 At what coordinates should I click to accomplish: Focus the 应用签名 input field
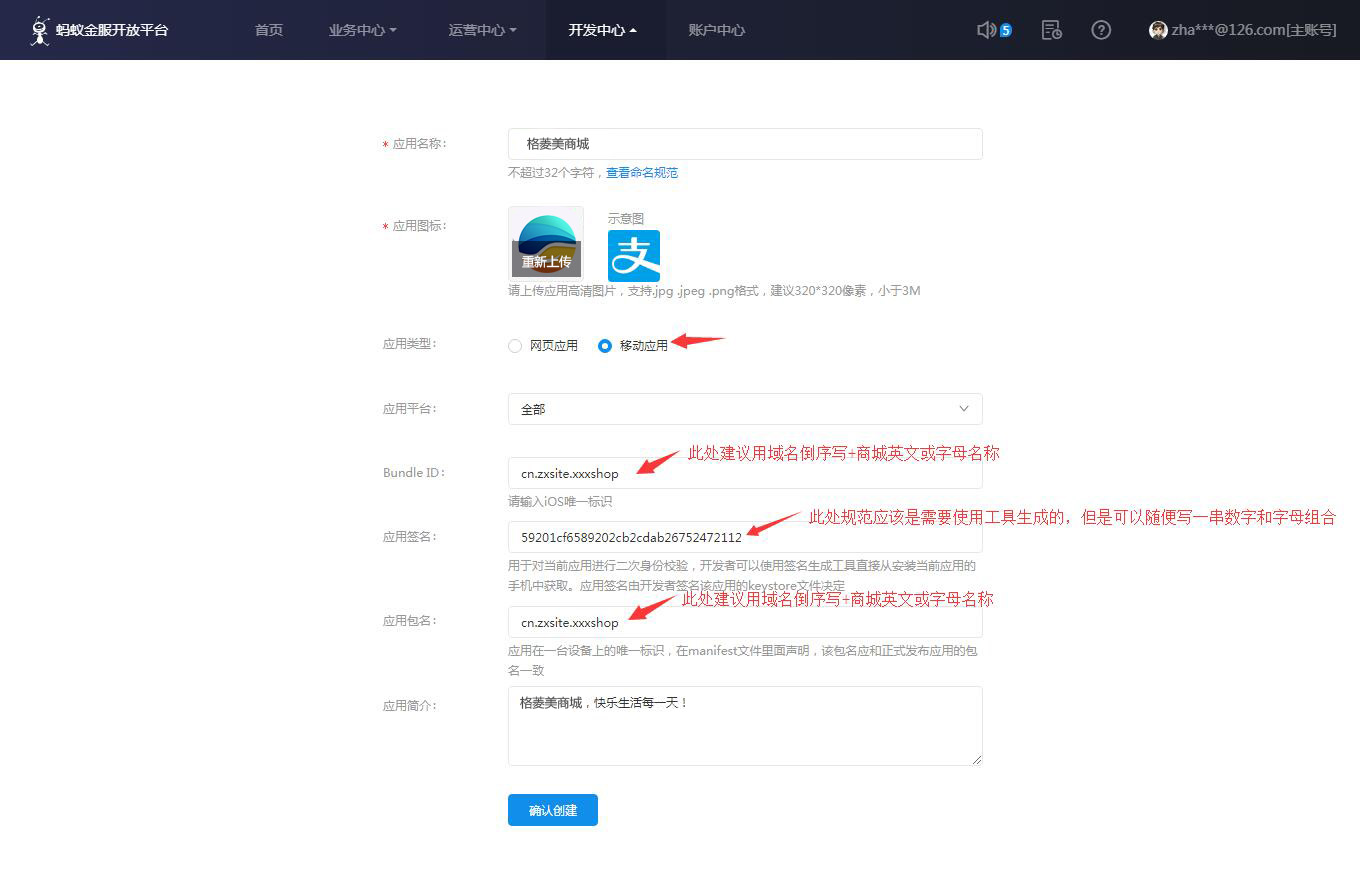tap(745, 537)
